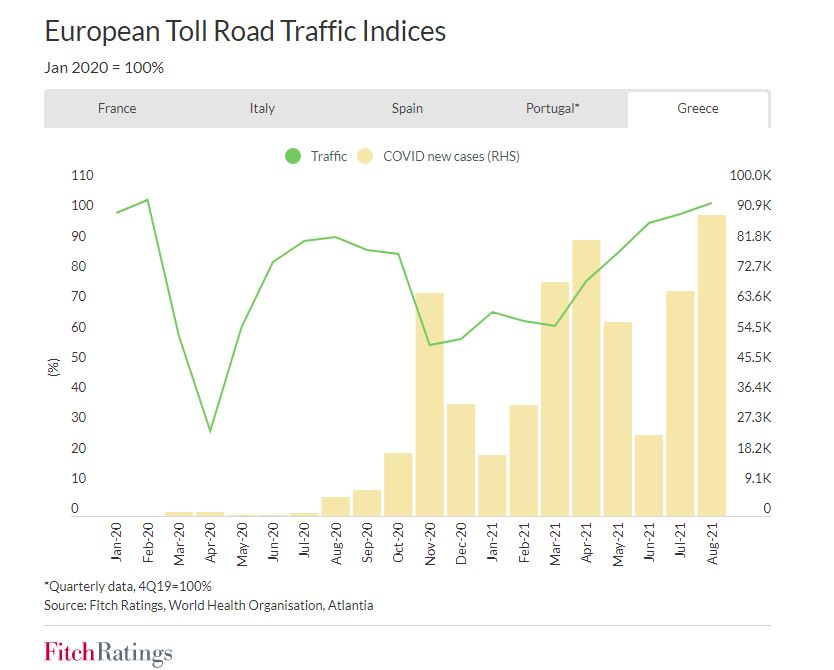This screenshot has height=670, width=834.
Task: Click the yellow COVID new cases legend marker
Action: pyautogui.click(x=365, y=156)
